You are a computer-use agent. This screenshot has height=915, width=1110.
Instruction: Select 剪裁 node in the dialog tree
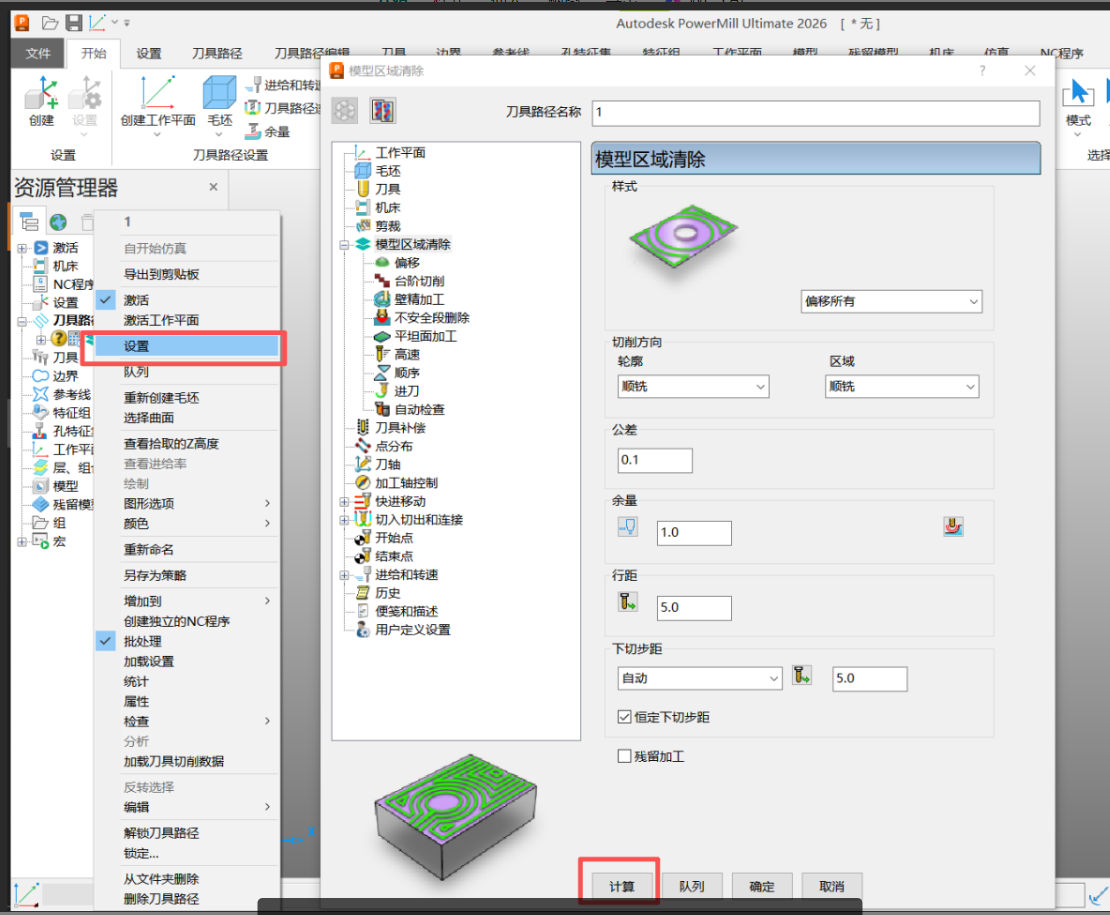point(388,226)
